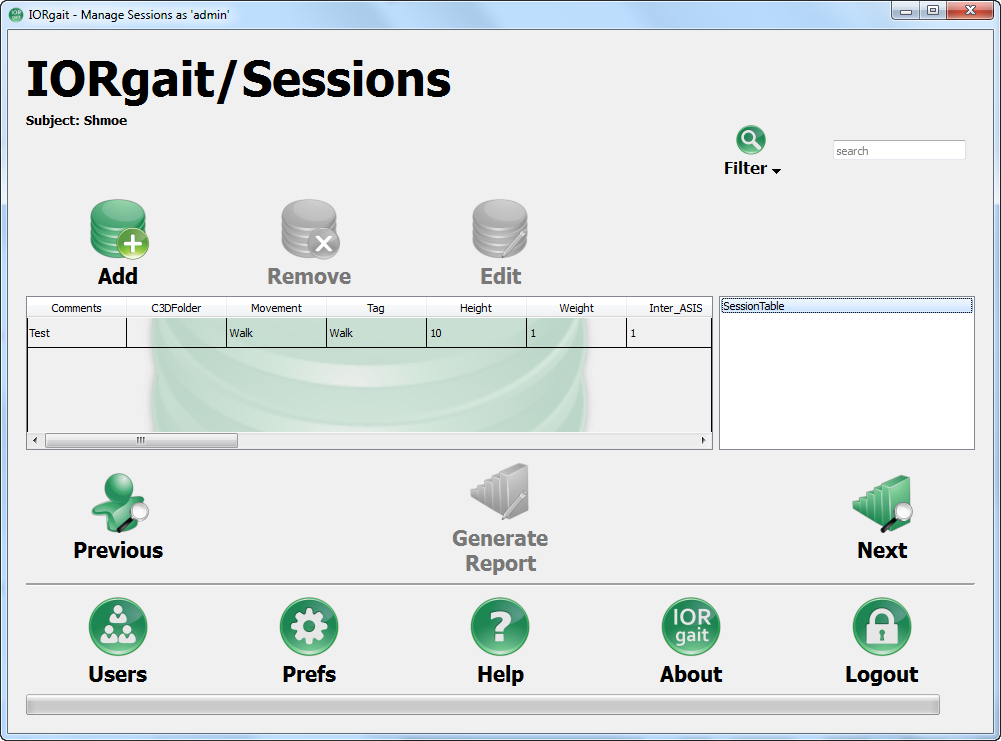Image resolution: width=1001 pixels, height=741 pixels.
Task: Click the progress bar at the bottom
Action: click(483, 705)
